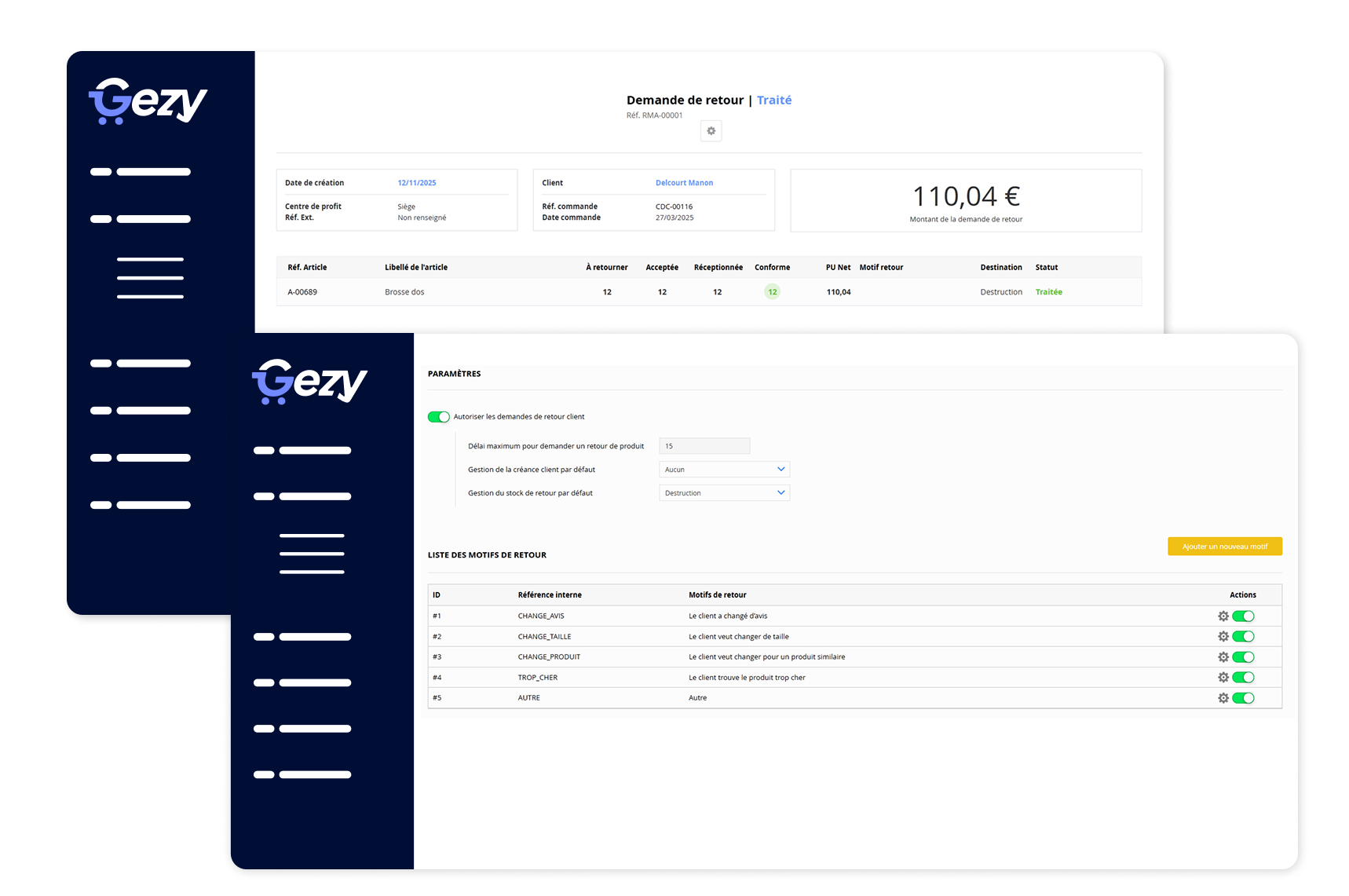
Task: Click Ajouter un nouveau motif button
Action: click(1224, 547)
